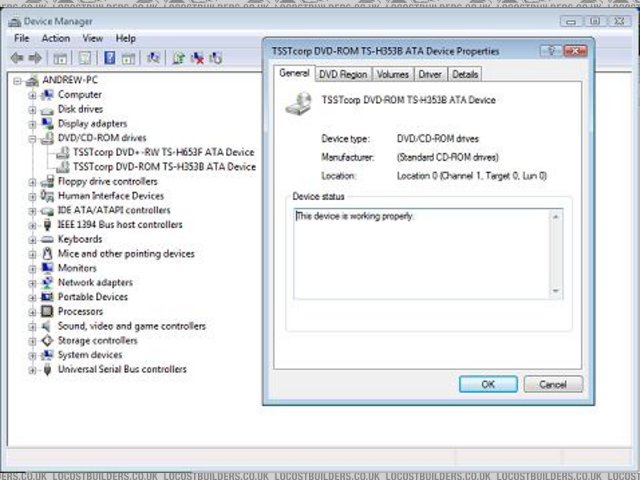The image size is (640, 480).
Task: Click the Uninstall toolbar icon with the red X
Action: click(x=197, y=58)
